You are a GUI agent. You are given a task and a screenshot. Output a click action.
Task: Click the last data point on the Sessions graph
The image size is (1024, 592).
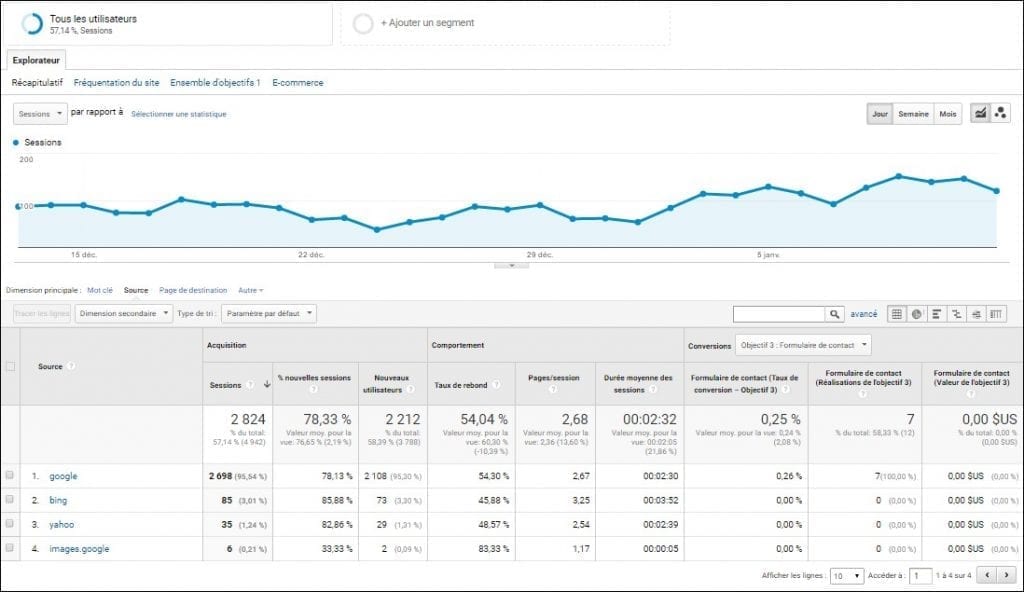click(x=997, y=191)
